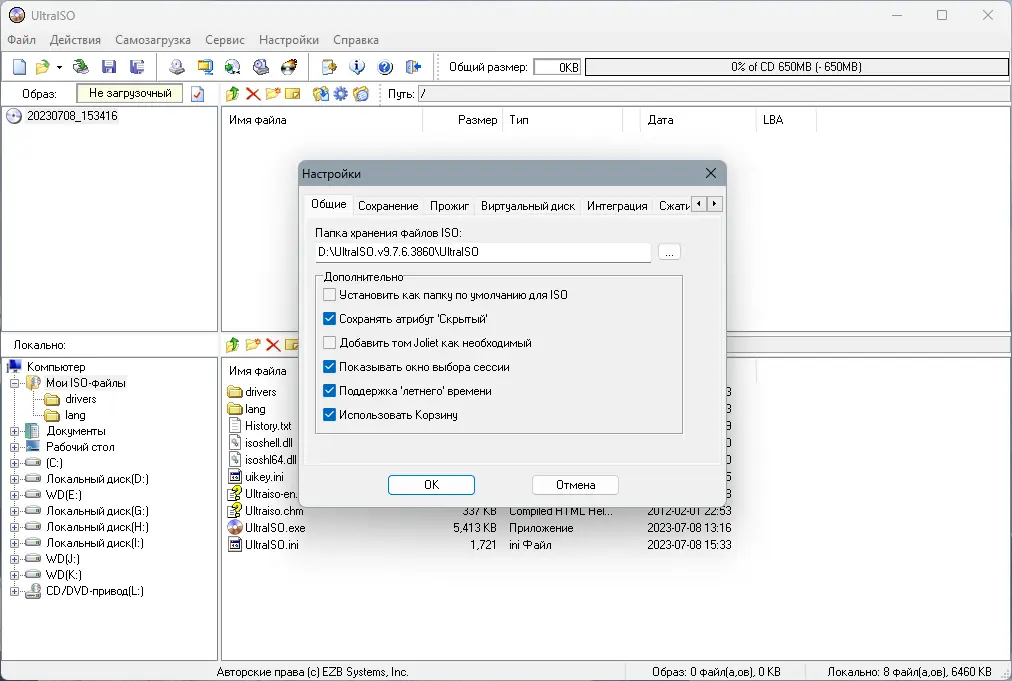1012x681 pixels.
Task: Click red Delete X in Local toolbar
Action: (x=273, y=345)
